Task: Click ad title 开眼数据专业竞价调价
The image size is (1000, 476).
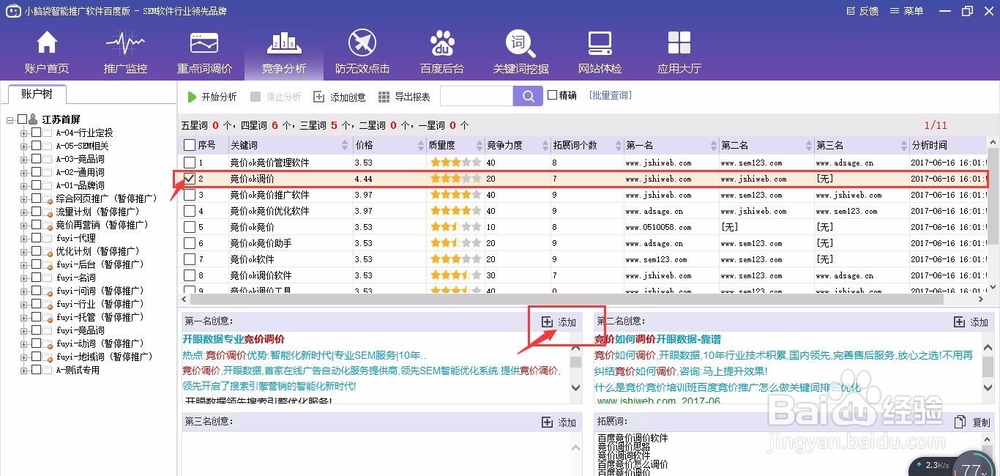Action: pyautogui.click(x=233, y=338)
